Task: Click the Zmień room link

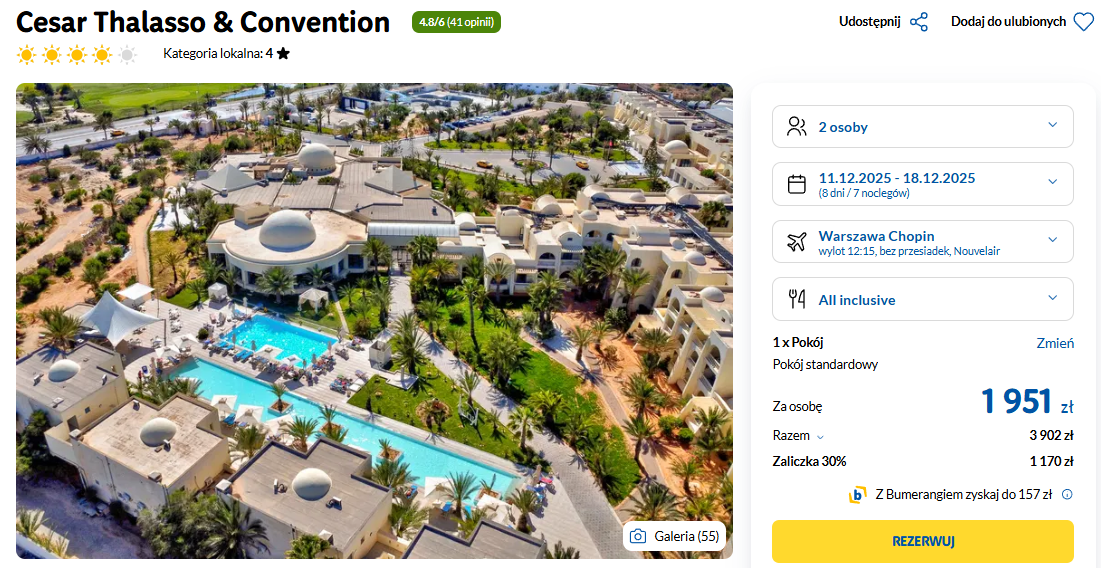Action: coord(1055,343)
